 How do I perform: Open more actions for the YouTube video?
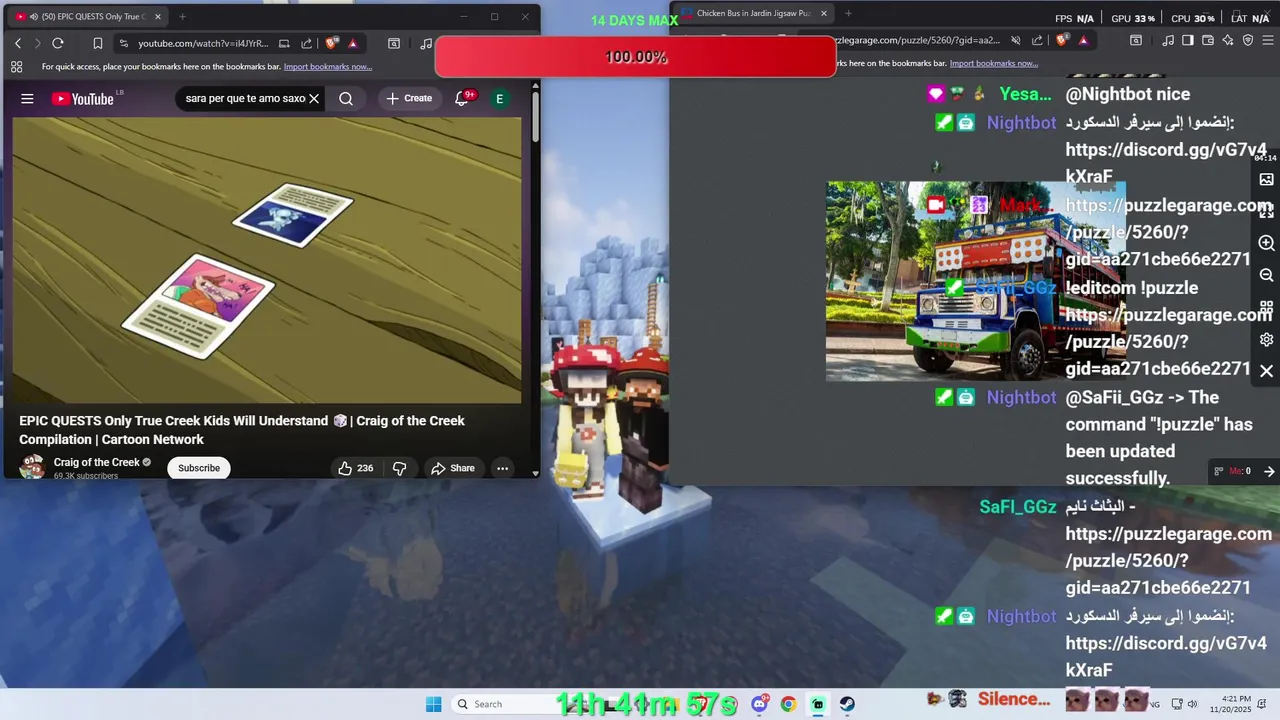coord(502,468)
